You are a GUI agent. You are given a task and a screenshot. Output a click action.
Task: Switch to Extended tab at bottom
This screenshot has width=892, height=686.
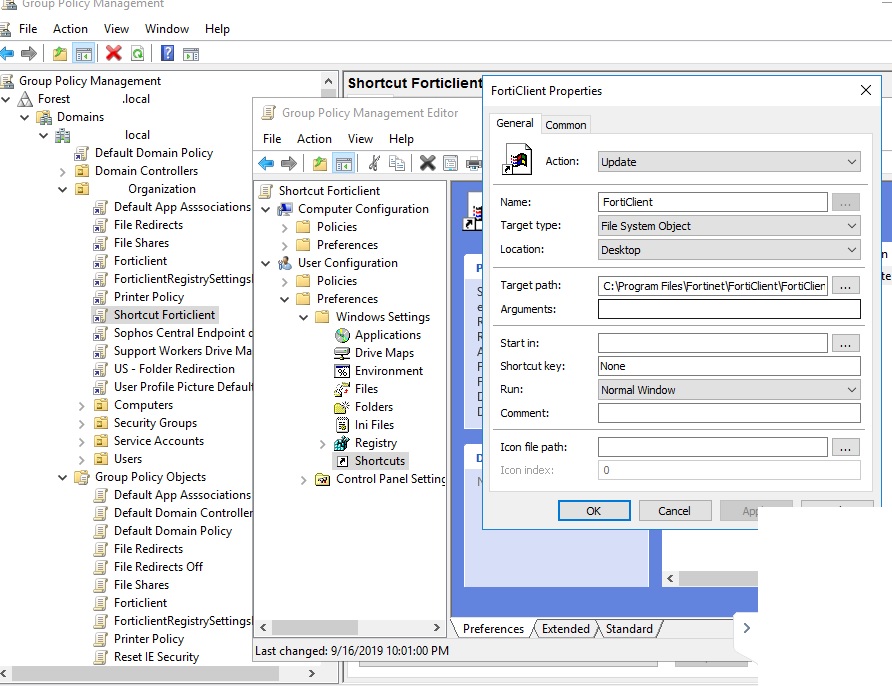click(565, 629)
